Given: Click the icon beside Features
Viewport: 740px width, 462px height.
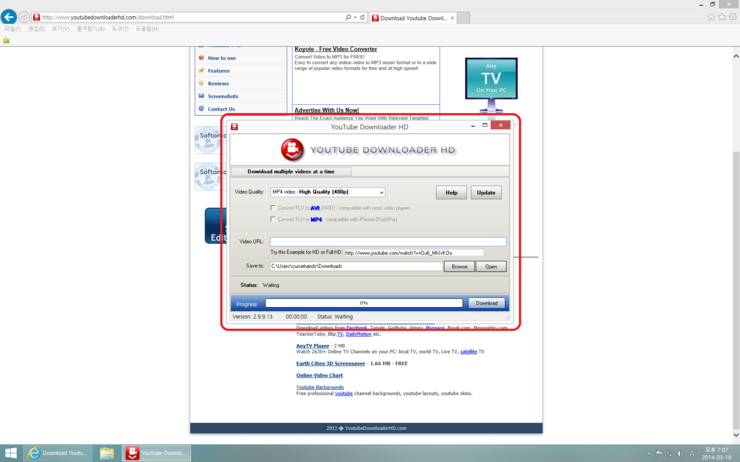Looking at the screenshot, I should pyautogui.click(x=201, y=70).
